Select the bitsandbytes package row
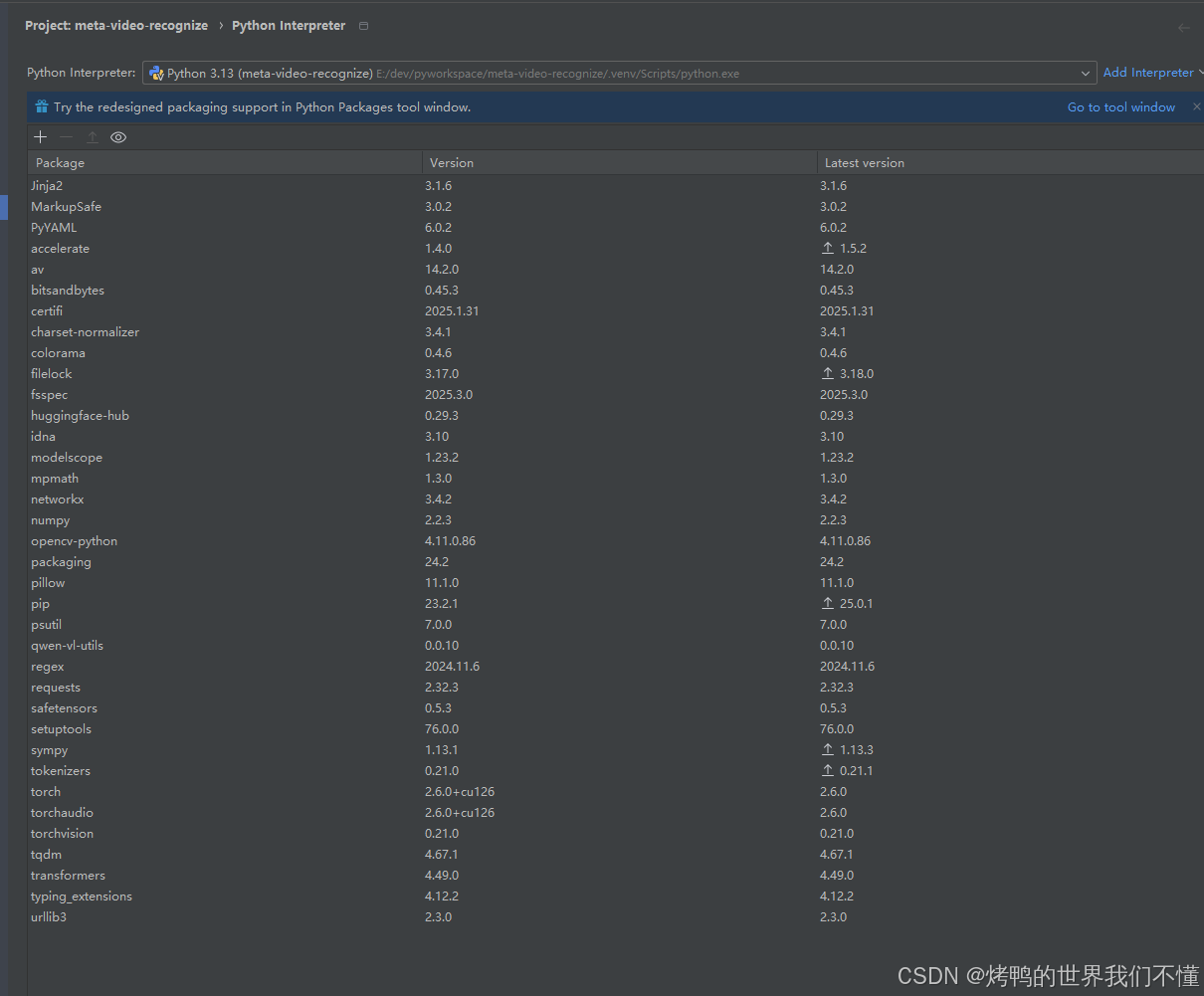1204x996 pixels. (x=616, y=291)
